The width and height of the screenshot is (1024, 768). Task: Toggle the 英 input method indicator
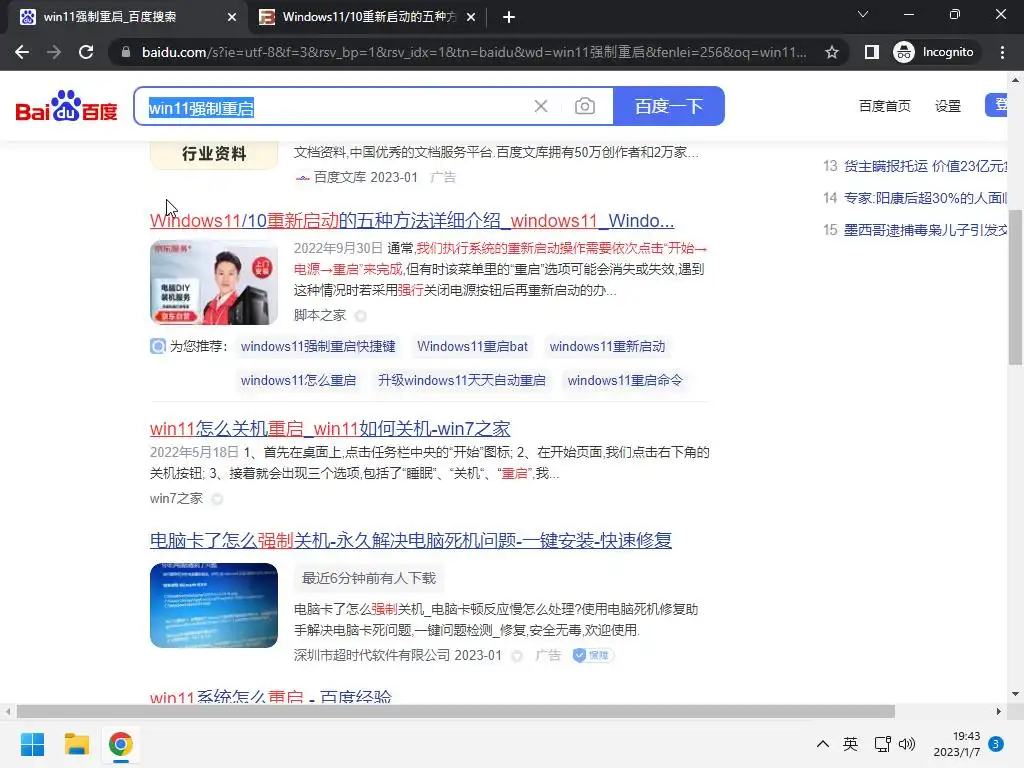[x=850, y=744]
